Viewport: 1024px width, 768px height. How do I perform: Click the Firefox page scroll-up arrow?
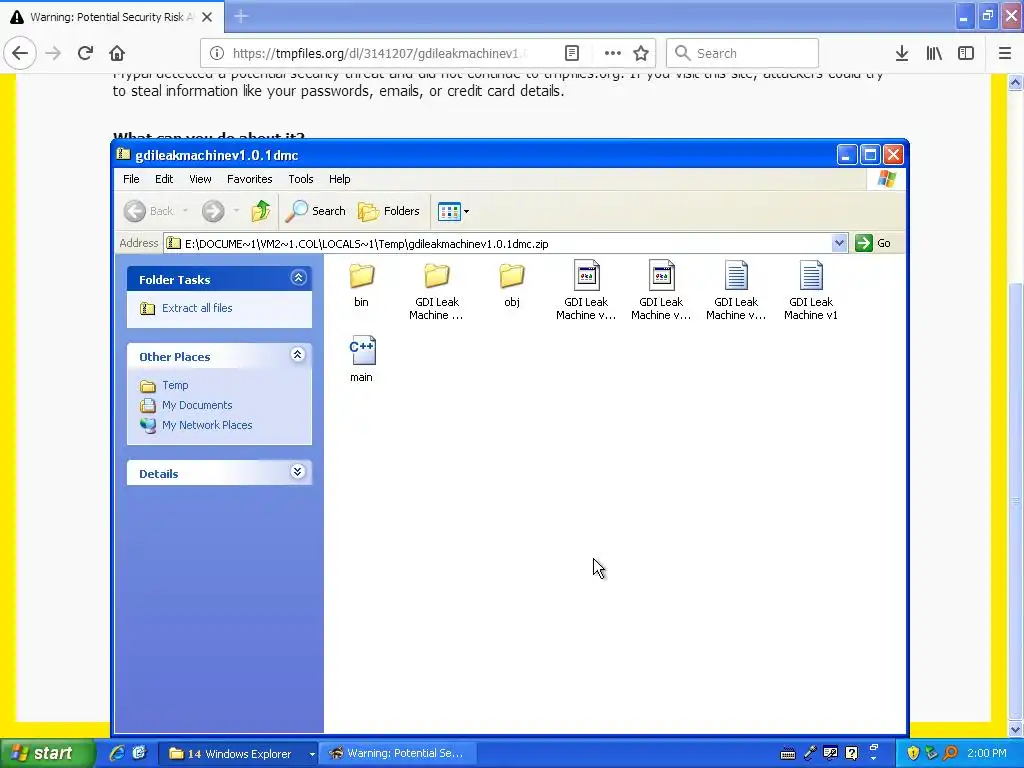(1015, 82)
